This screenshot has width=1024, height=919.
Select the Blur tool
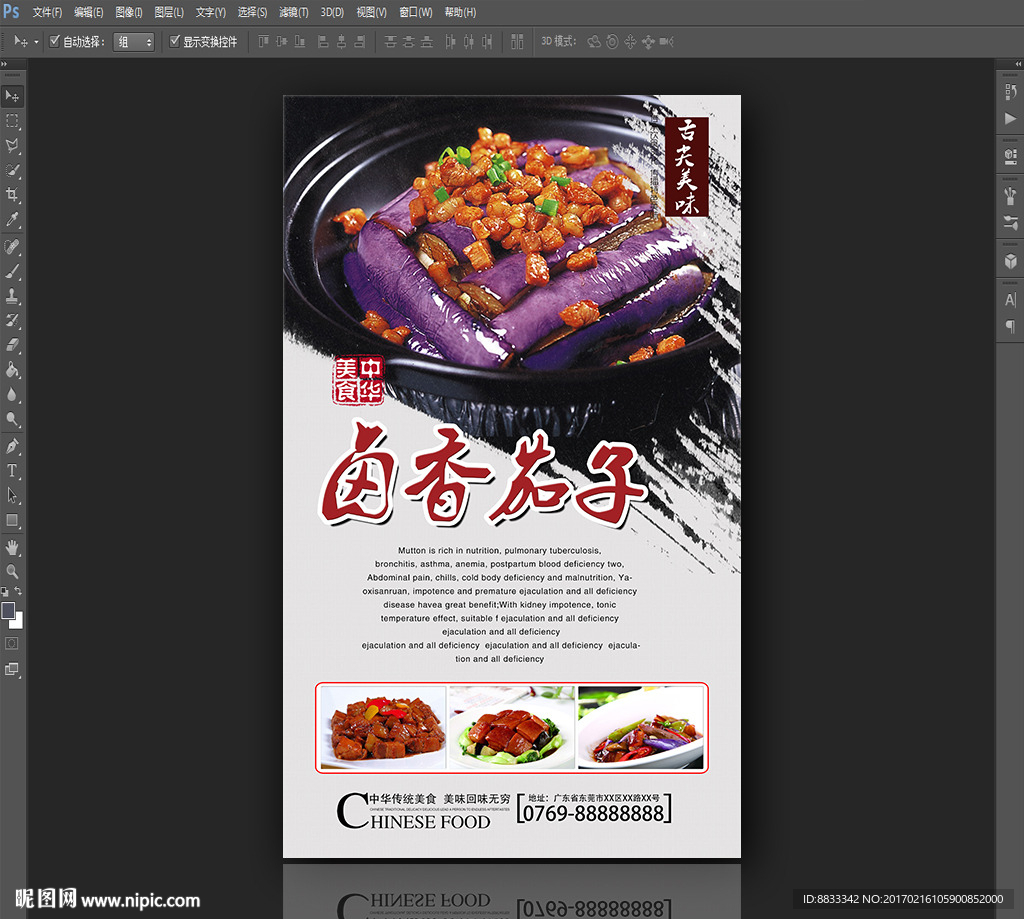12,395
